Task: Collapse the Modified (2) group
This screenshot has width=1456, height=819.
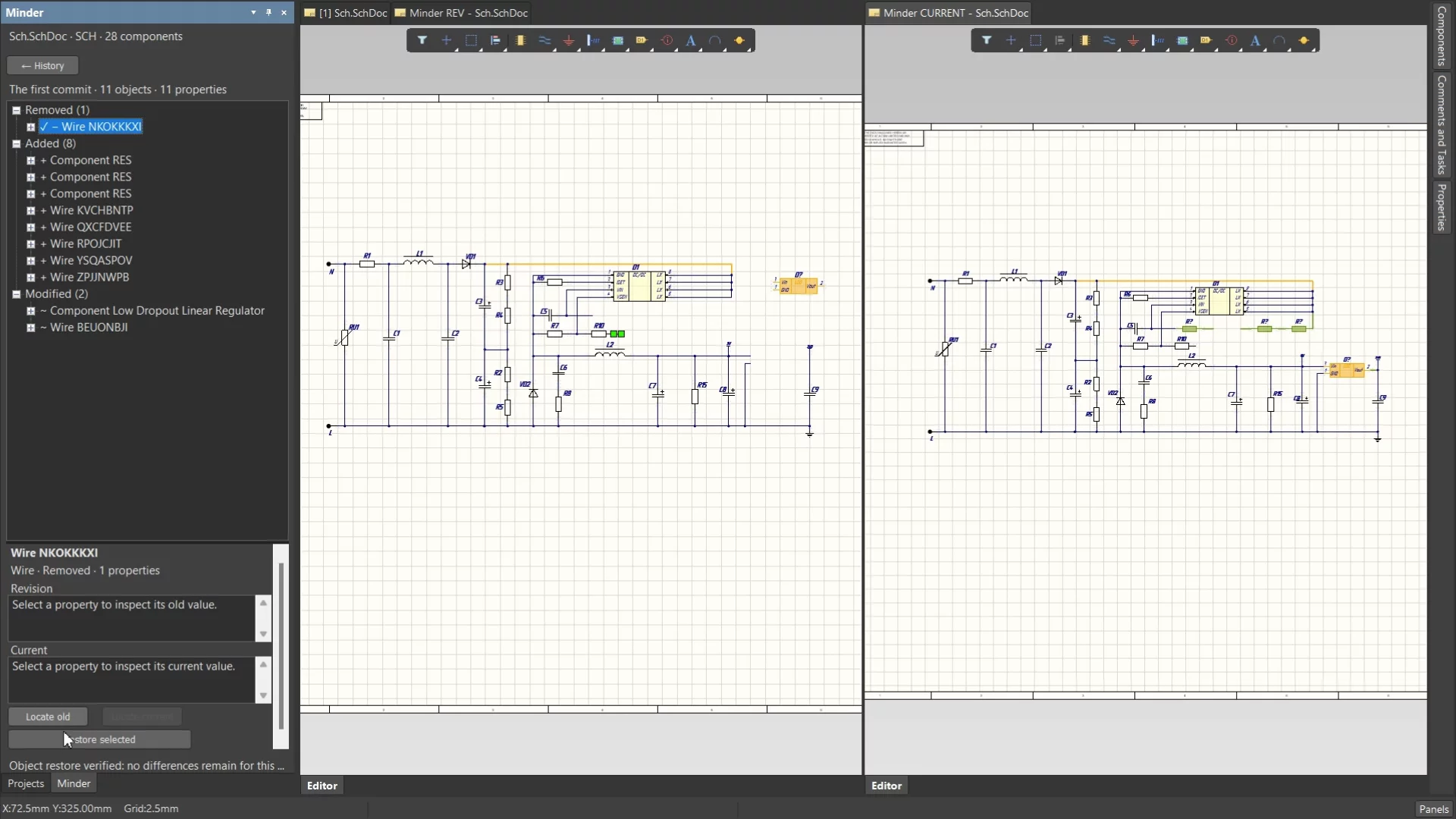Action: pyautogui.click(x=17, y=294)
